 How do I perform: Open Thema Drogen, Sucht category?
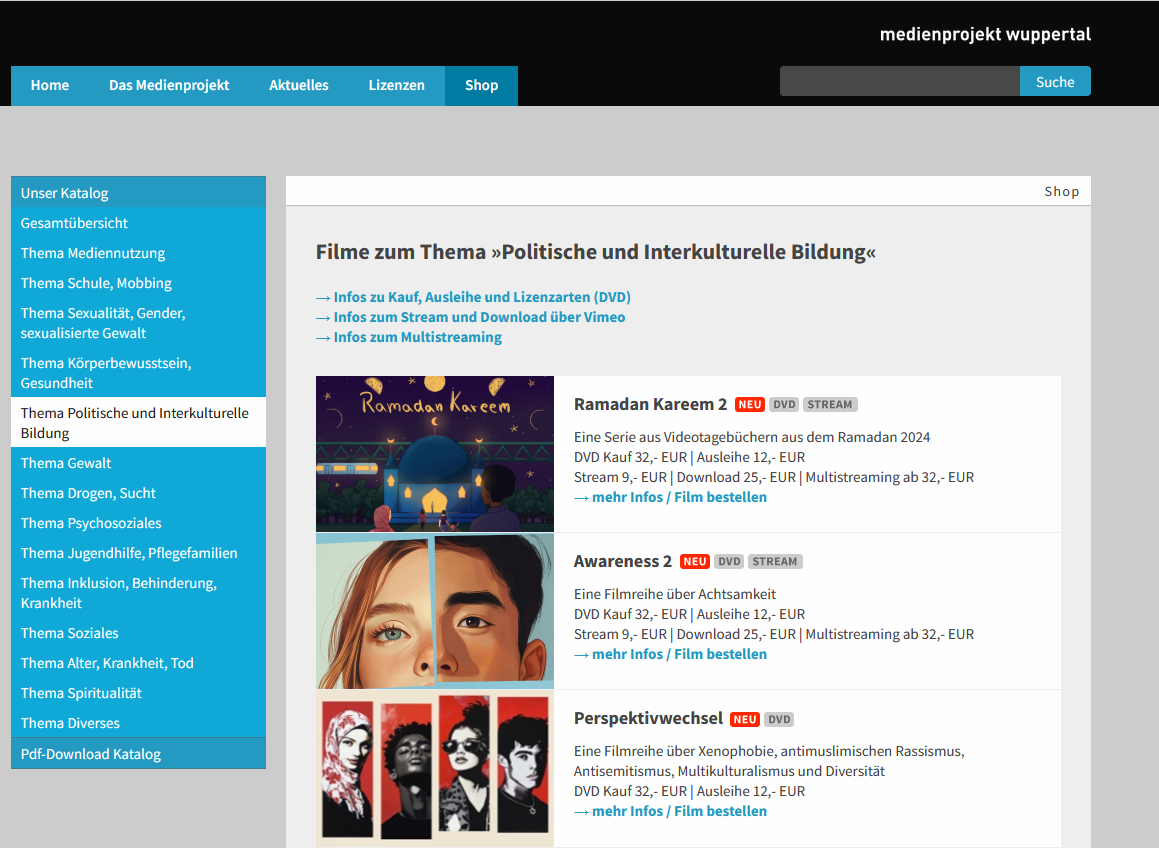point(138,493)
